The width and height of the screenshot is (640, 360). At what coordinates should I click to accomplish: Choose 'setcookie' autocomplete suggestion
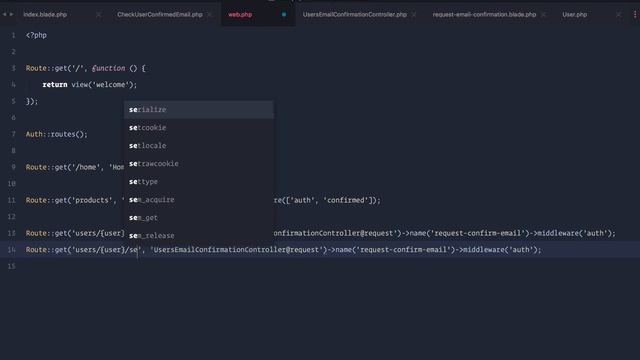198,128
